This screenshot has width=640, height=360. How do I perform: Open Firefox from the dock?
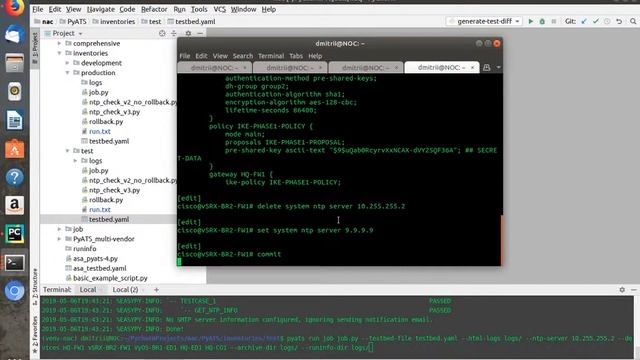click(14, 7)
